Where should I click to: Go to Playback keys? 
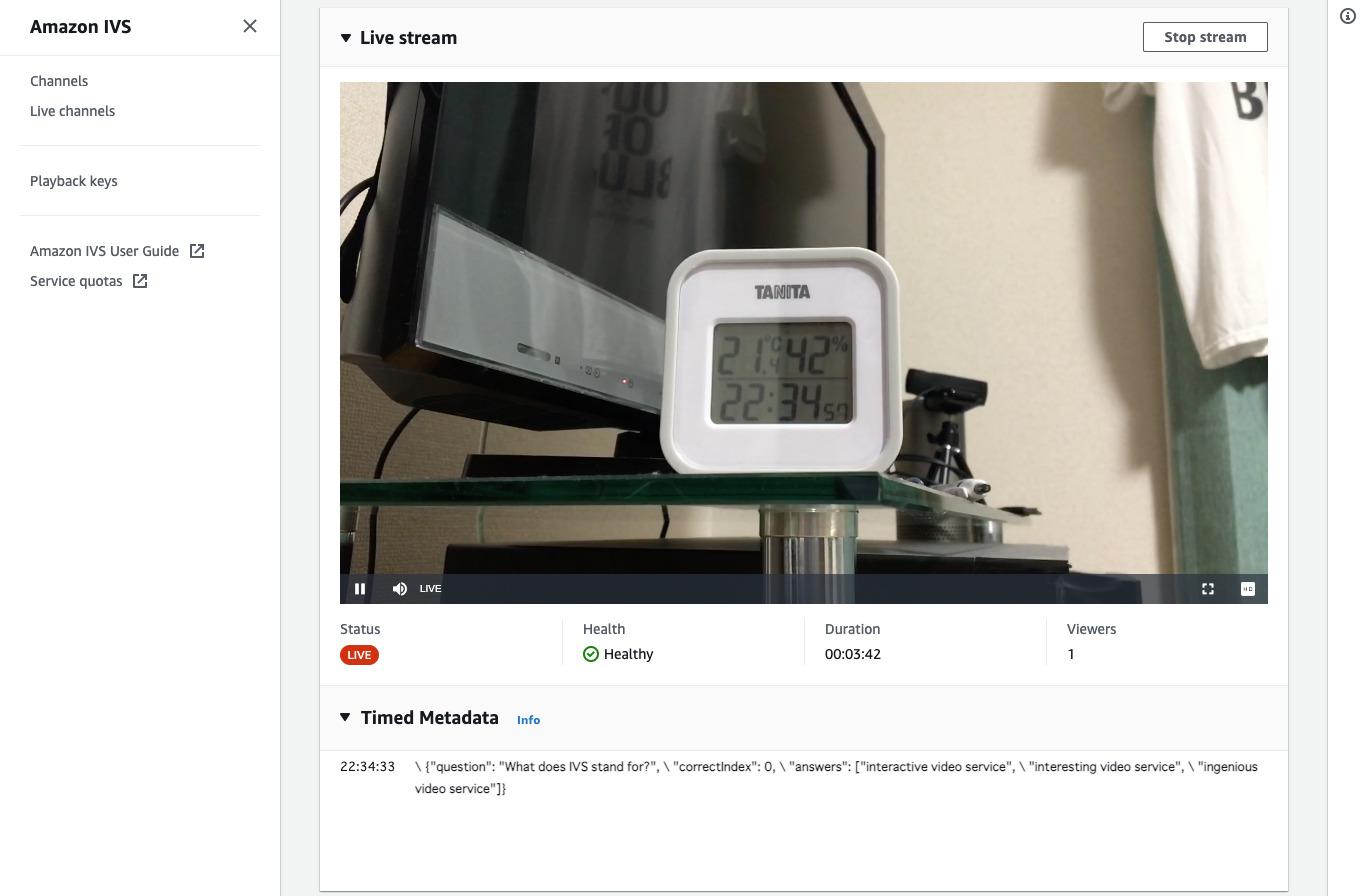point(74,181)
